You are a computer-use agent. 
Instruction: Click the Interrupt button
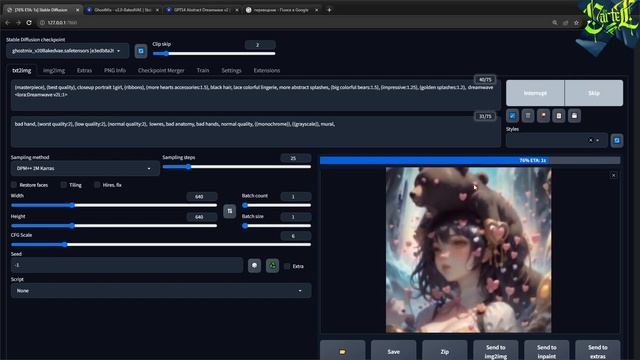pos(535,93)
